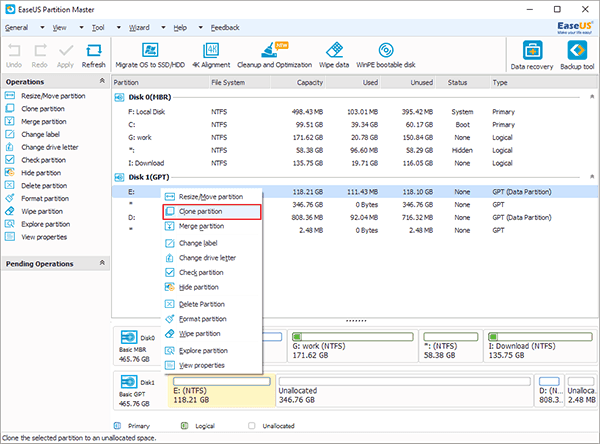Click the Redo toolbar icon
Screen dimensions: 600x444
40,50
